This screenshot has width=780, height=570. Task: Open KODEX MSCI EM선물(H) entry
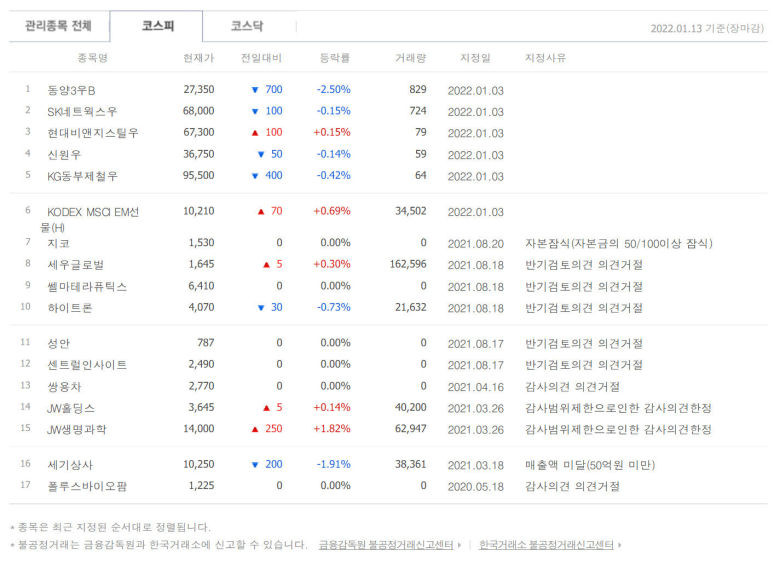coord(90,219)
